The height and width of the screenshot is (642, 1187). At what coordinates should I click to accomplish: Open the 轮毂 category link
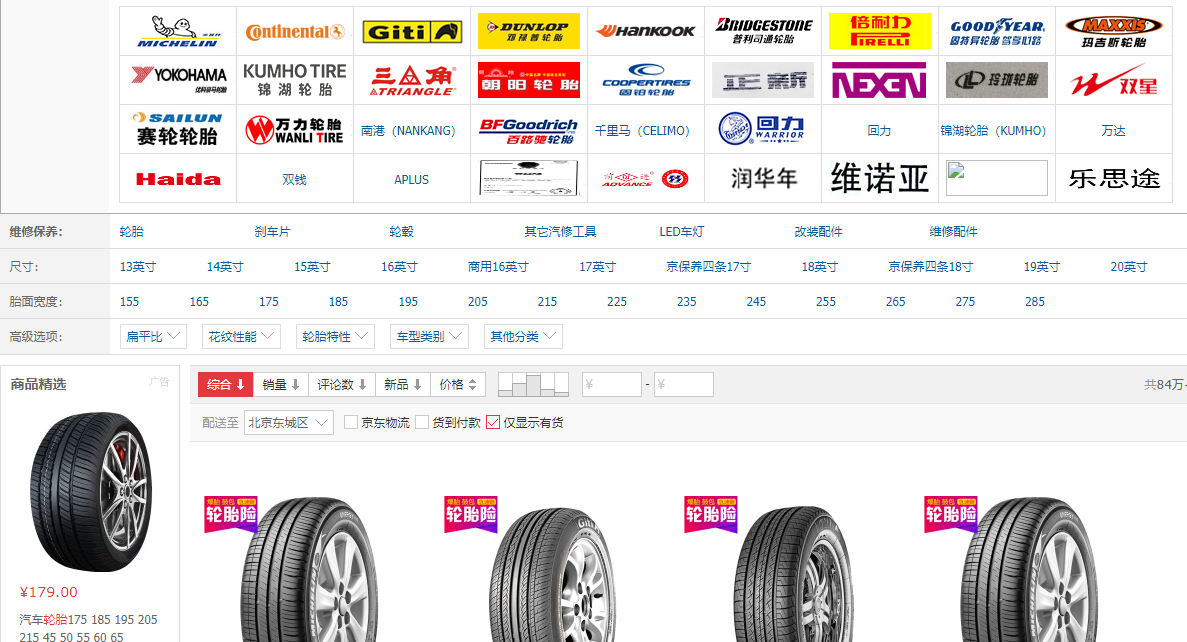pos(402,232)
